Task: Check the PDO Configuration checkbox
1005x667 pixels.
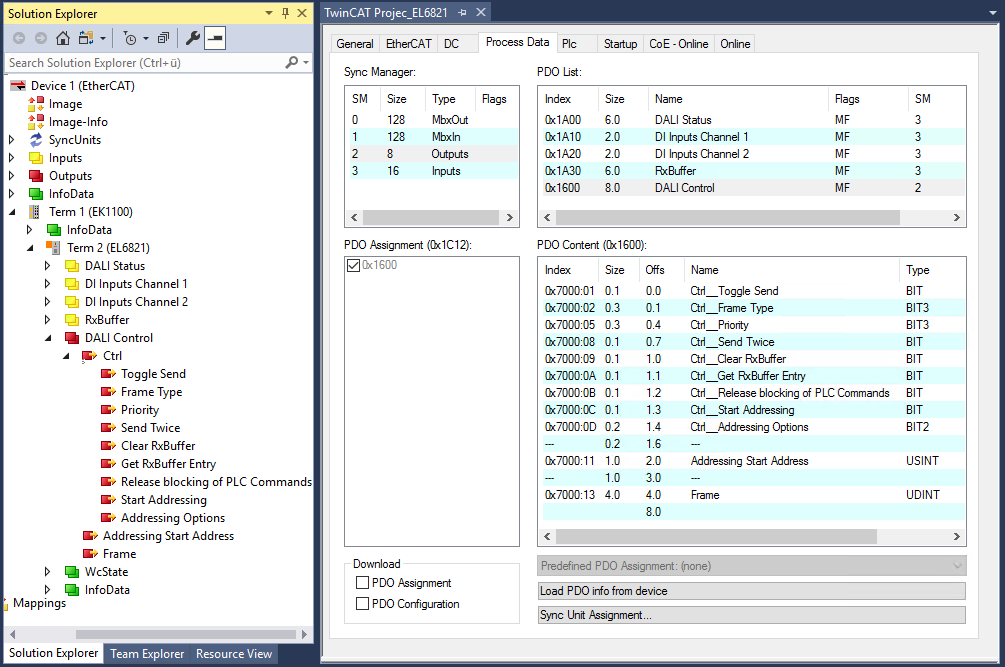Action: [362, 603]
